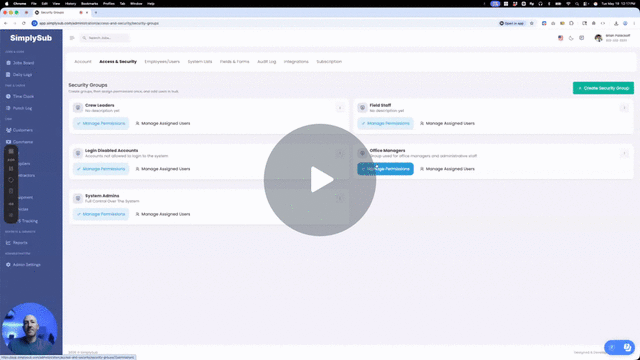Screen dimensions: 640x360
Task: Click the Wi-Fi icon in the menu bar
Action: coord(568,3)
